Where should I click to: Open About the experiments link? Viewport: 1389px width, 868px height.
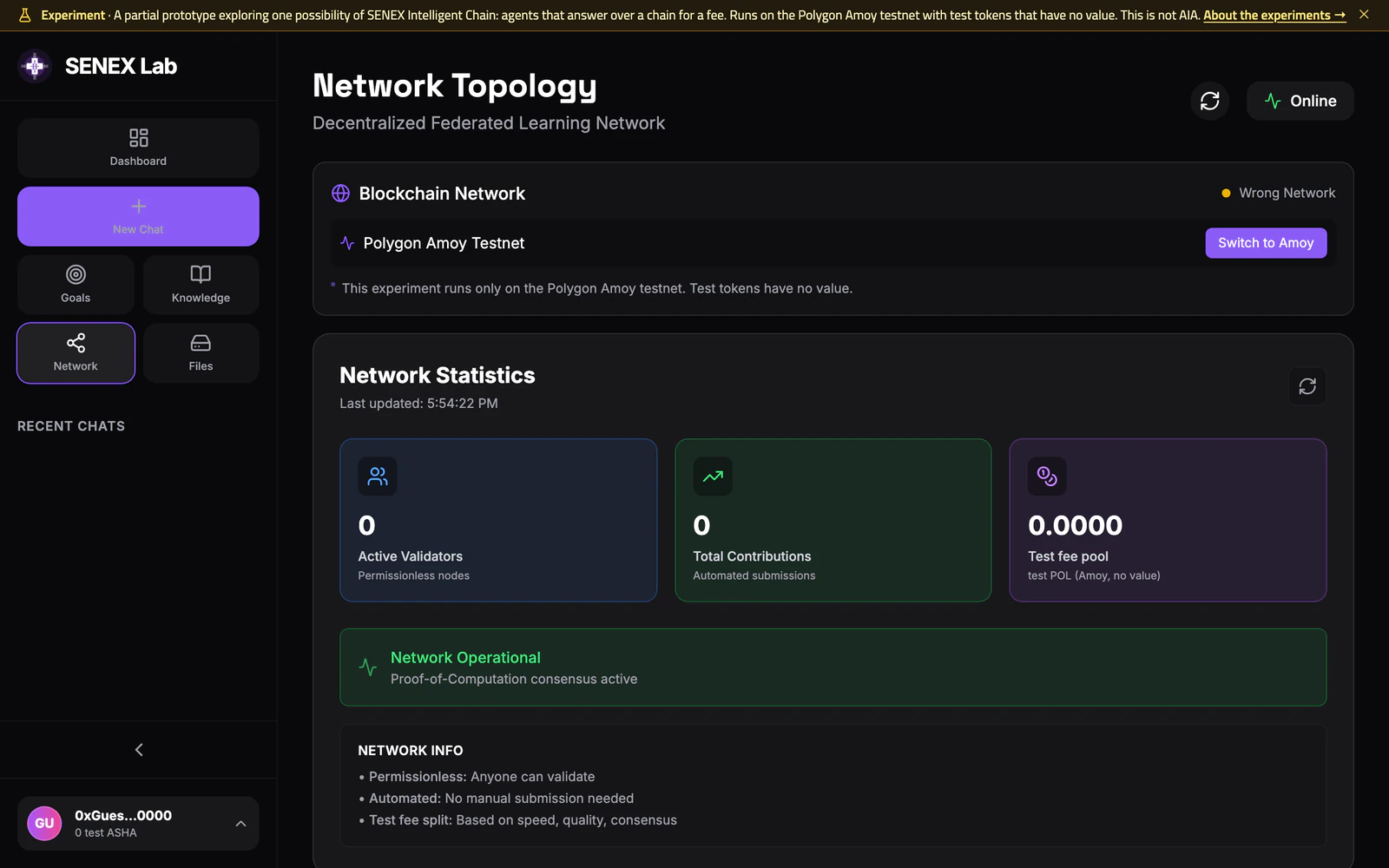1274,15
